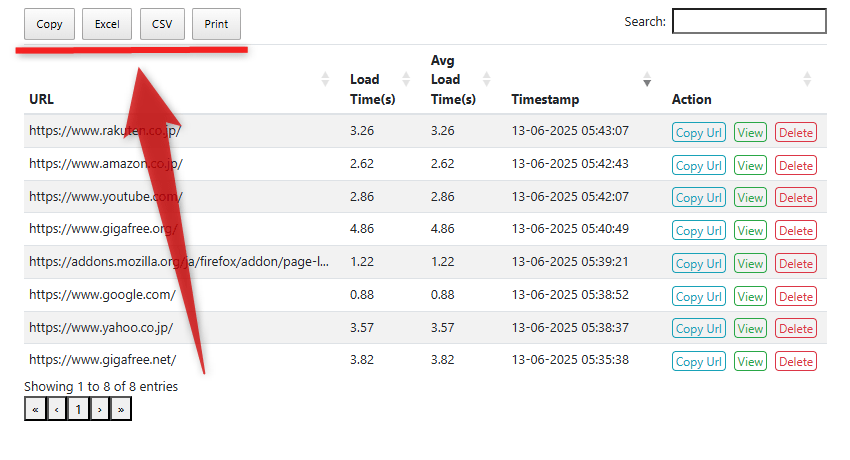The image size is (850, 460).
Task: Copy Url for youtube.com row
Action: coord(699,197)
